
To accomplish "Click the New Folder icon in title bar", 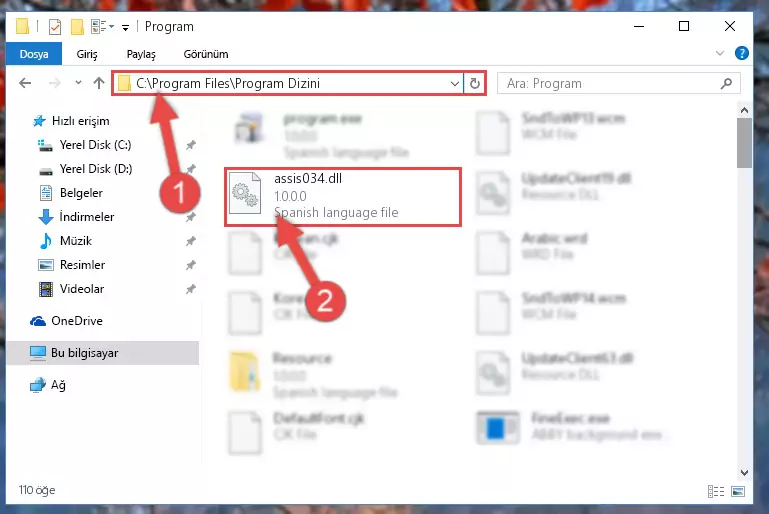I will pyautogui.click(x=77, y=26).
